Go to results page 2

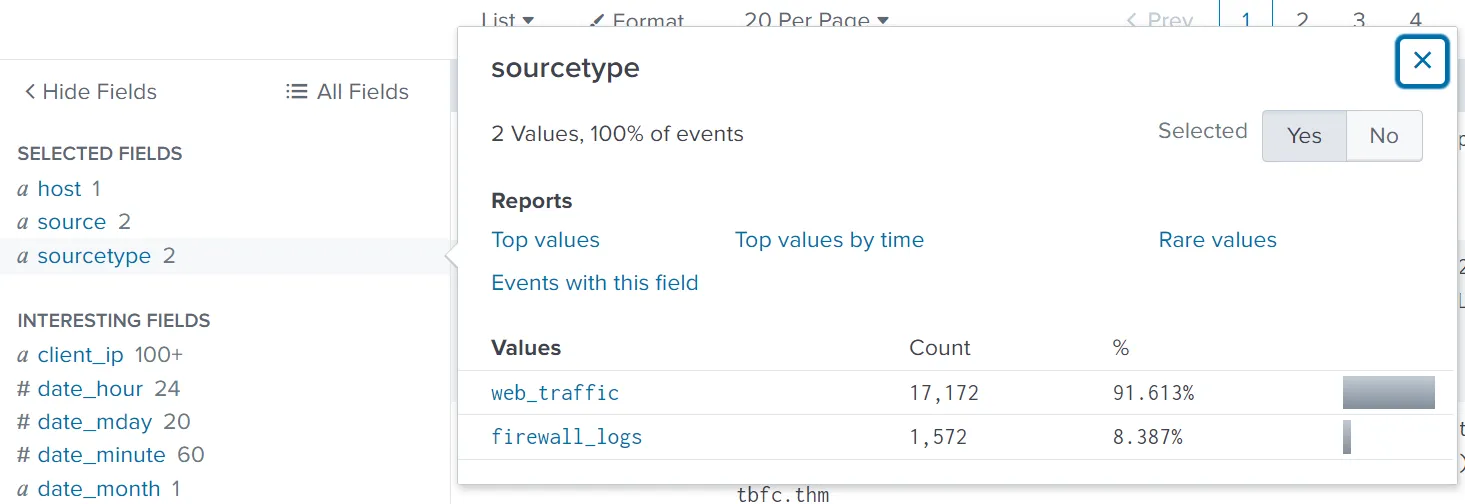tap(1302, 20)
